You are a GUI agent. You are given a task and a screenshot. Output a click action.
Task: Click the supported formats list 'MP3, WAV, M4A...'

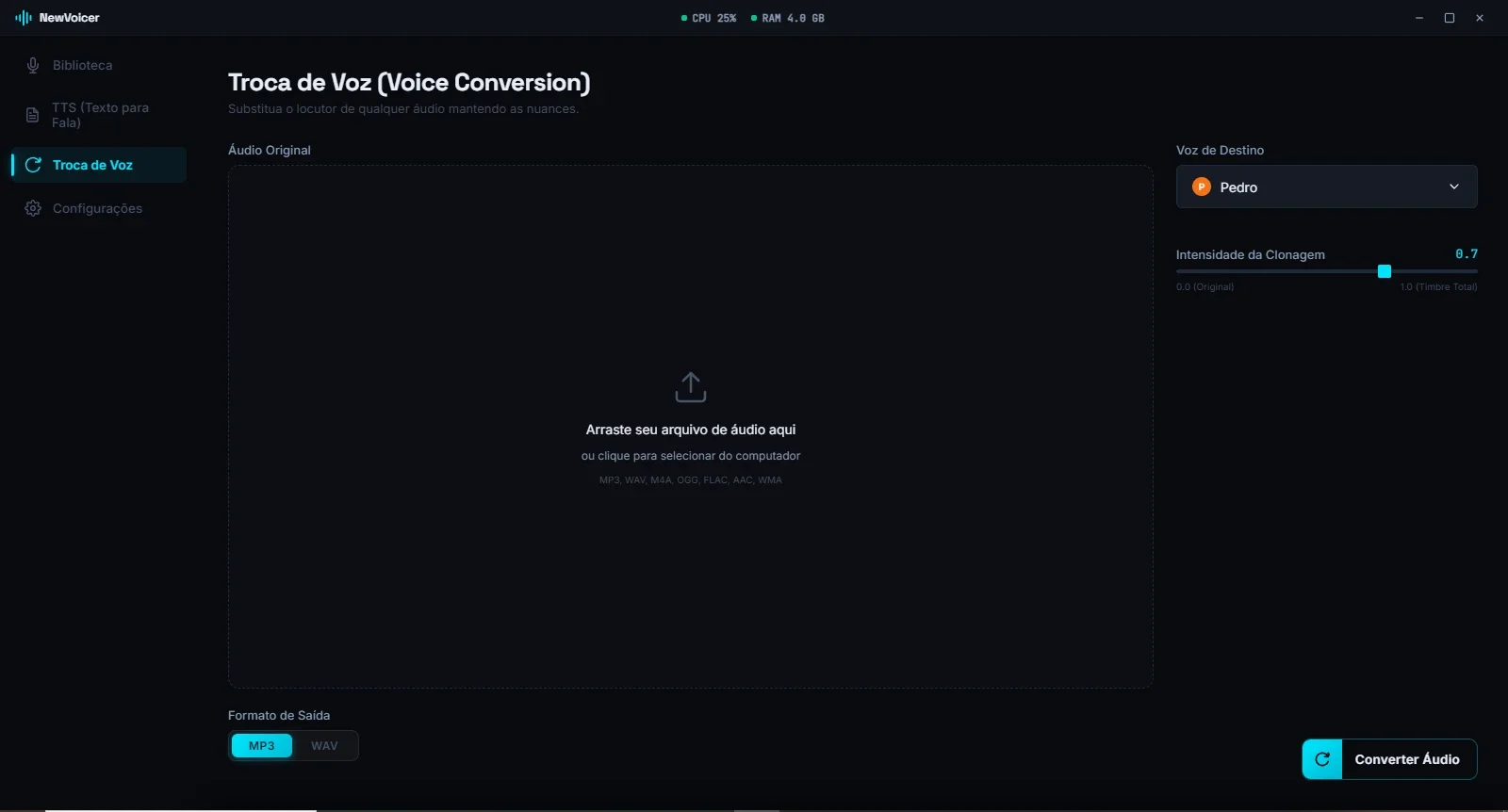tap(691, 480)
